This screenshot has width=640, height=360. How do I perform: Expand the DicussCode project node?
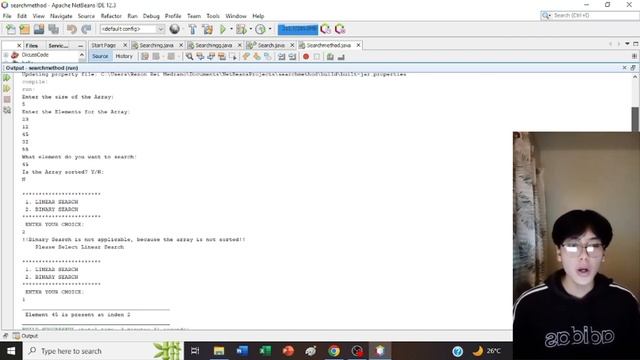(x=6, y=55)
